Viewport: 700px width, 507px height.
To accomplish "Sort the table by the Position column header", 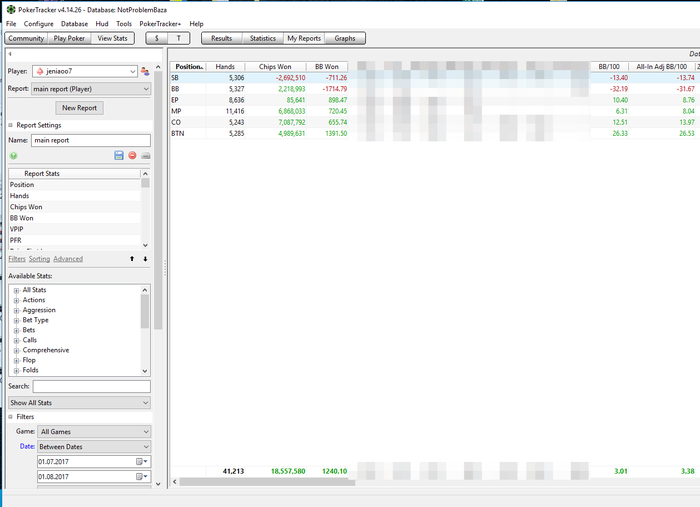I will [188, 66].
